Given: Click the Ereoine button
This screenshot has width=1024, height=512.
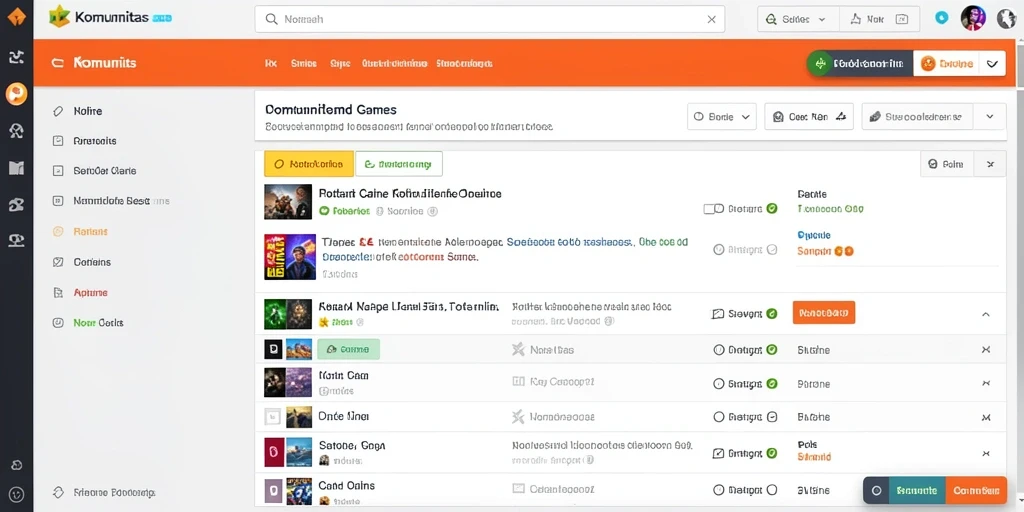Looking at the screenshot, I should [x=946, y=63].
